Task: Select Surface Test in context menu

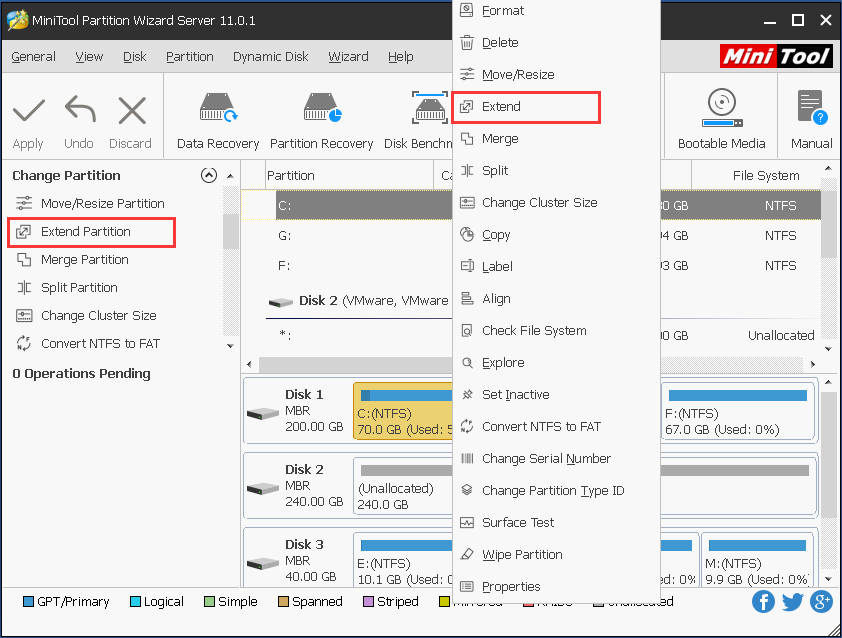Action: tap(556, 523)
